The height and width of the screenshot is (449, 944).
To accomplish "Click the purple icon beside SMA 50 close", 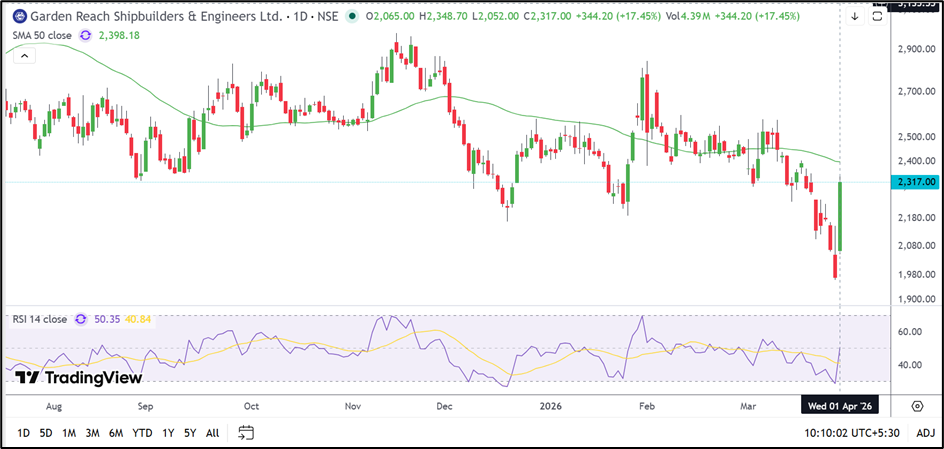I will (85, 35).
